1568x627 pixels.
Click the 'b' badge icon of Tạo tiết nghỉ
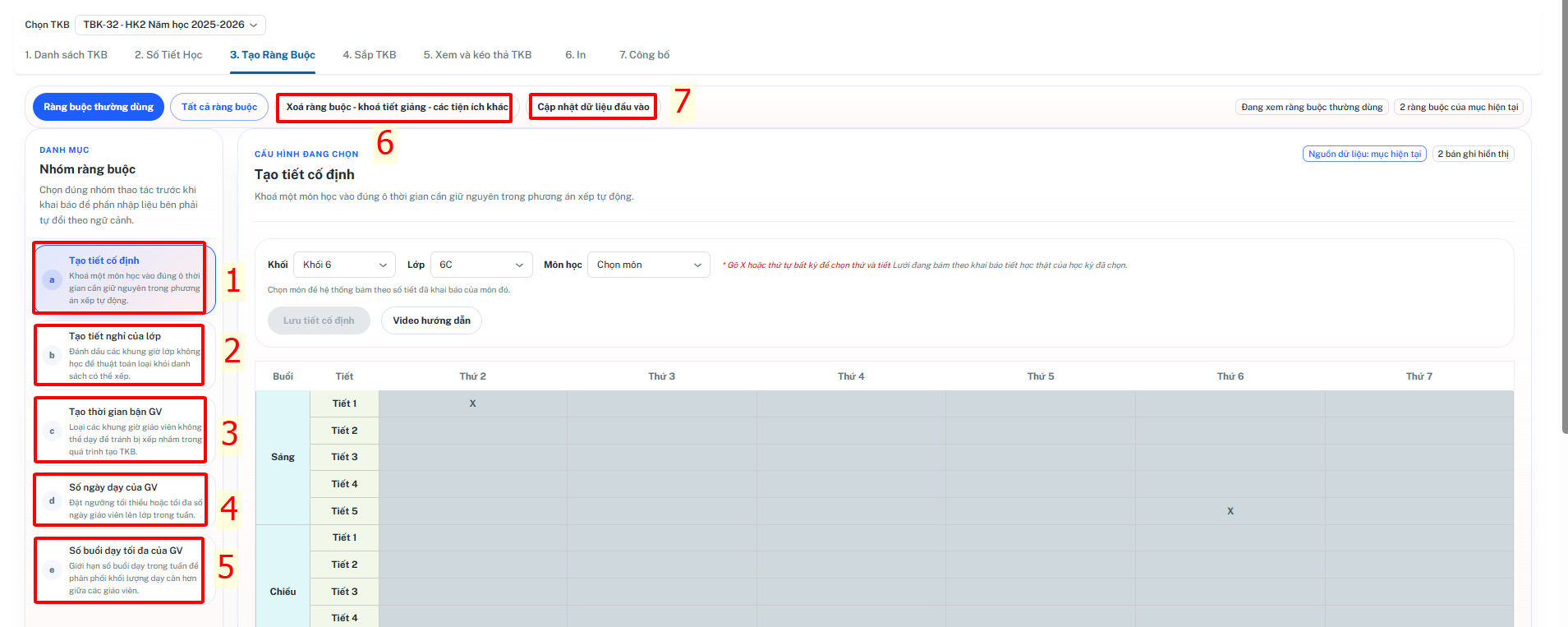(52, 356)
